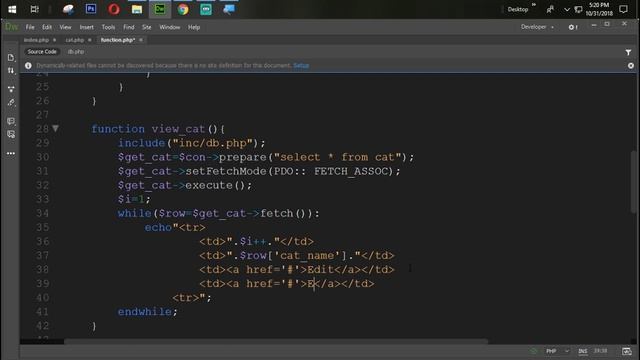Open the Developer workspace dropdown
The image size is (640, 360).
(x=537, y=27)
